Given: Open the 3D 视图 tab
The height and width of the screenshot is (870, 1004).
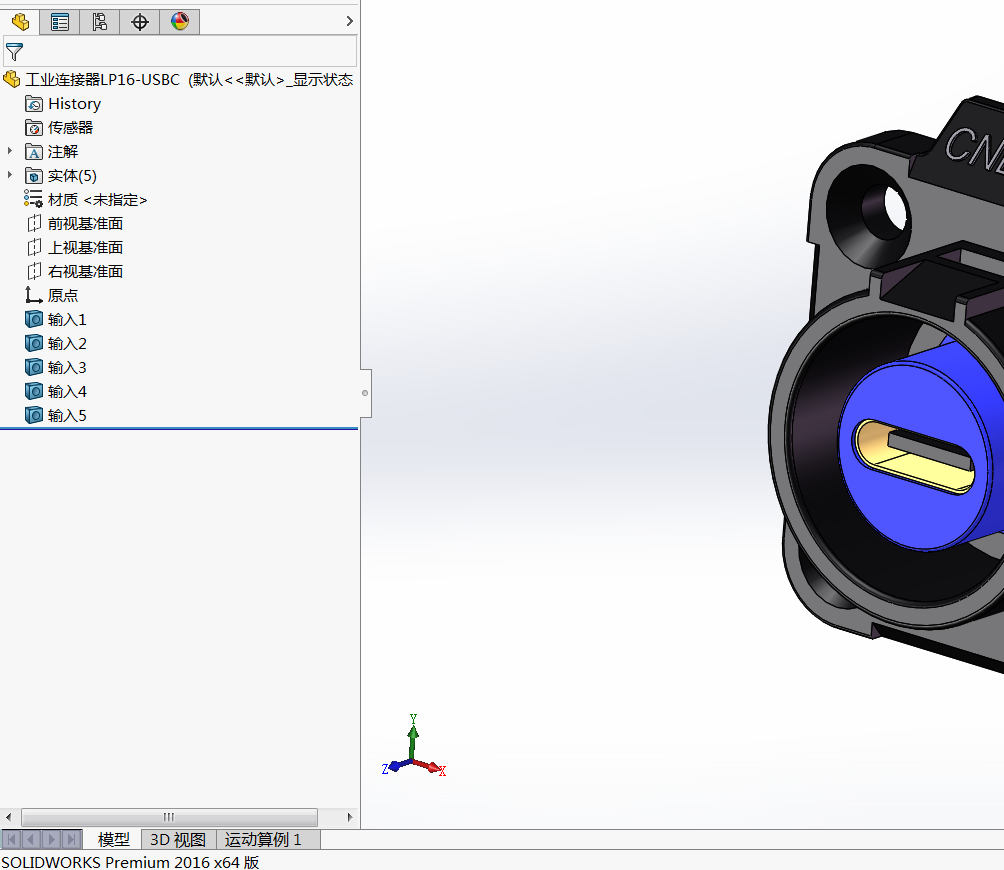Looking at the screenshot, I should [178, 839].
